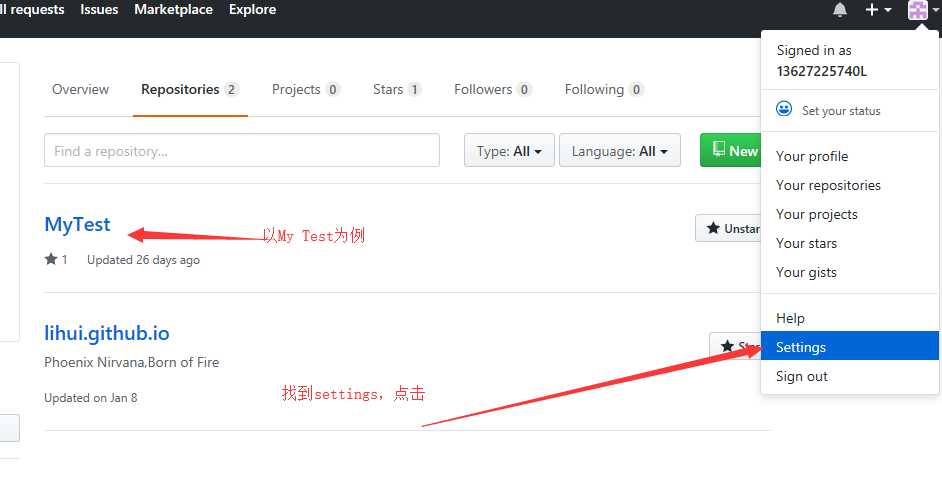942x485 pixels.
Task: Click the user avatar in header
Action: coord(917,10)
